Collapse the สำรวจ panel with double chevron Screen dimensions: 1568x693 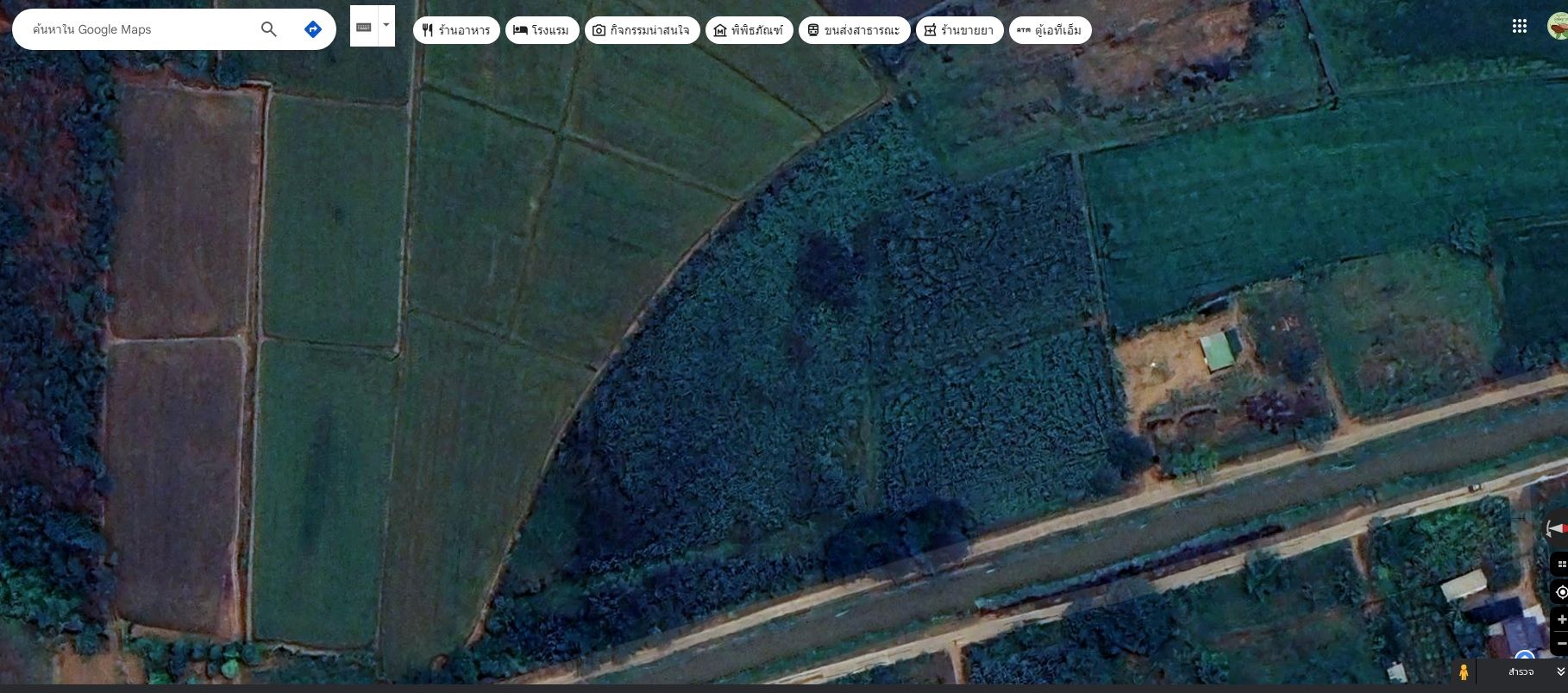point(1559,671)
